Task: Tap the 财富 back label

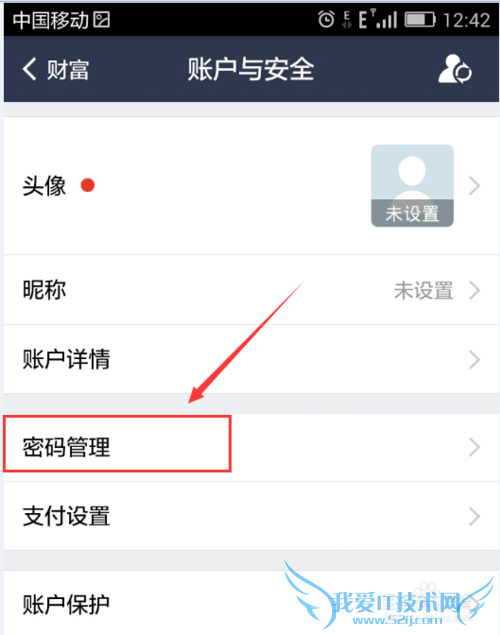Action: pos(68,70)
